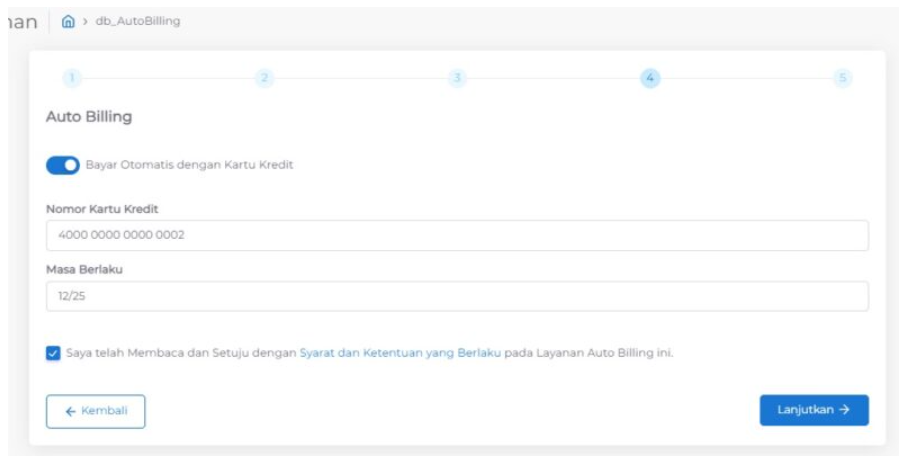
Task: Jump to step 5 in the stepper
Action: click(842, 78)
